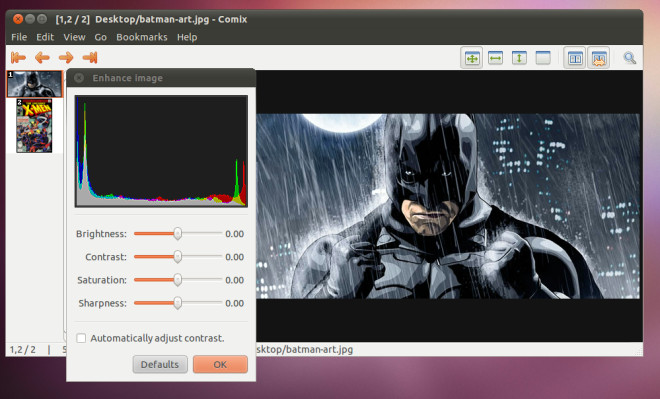Select fit height mode icon

click(519, 58)
